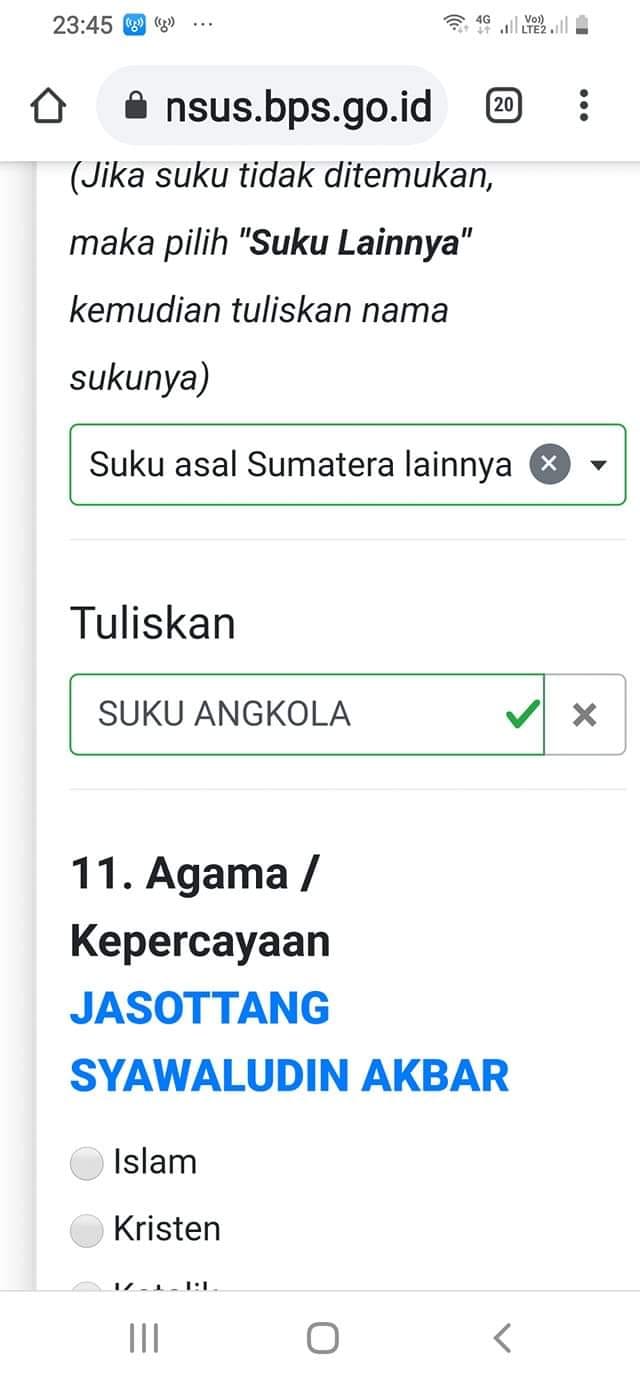Tap the name JASOTTANG SYAWALUDIN AKBAR

pos(289,1042)
